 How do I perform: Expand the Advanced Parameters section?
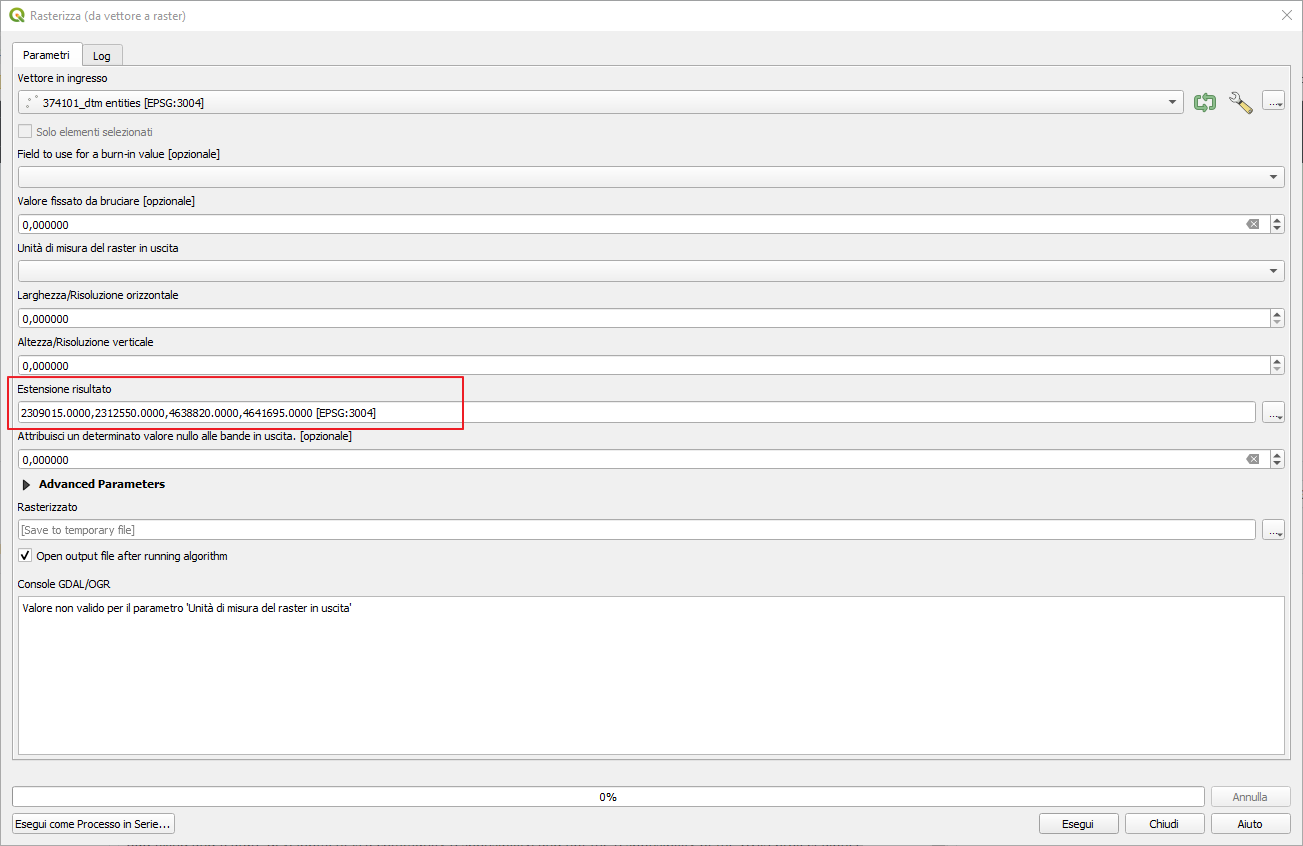27,484
